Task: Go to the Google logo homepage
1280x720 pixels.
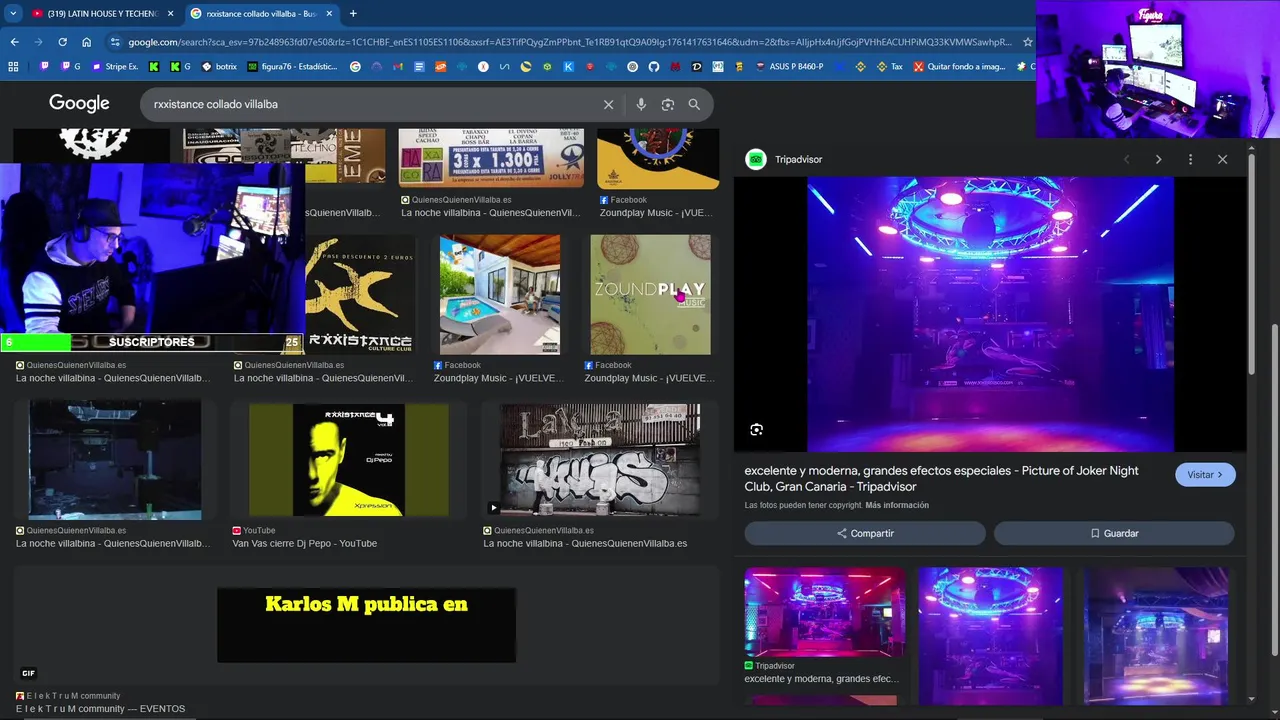Action: [x=79, y=104]
